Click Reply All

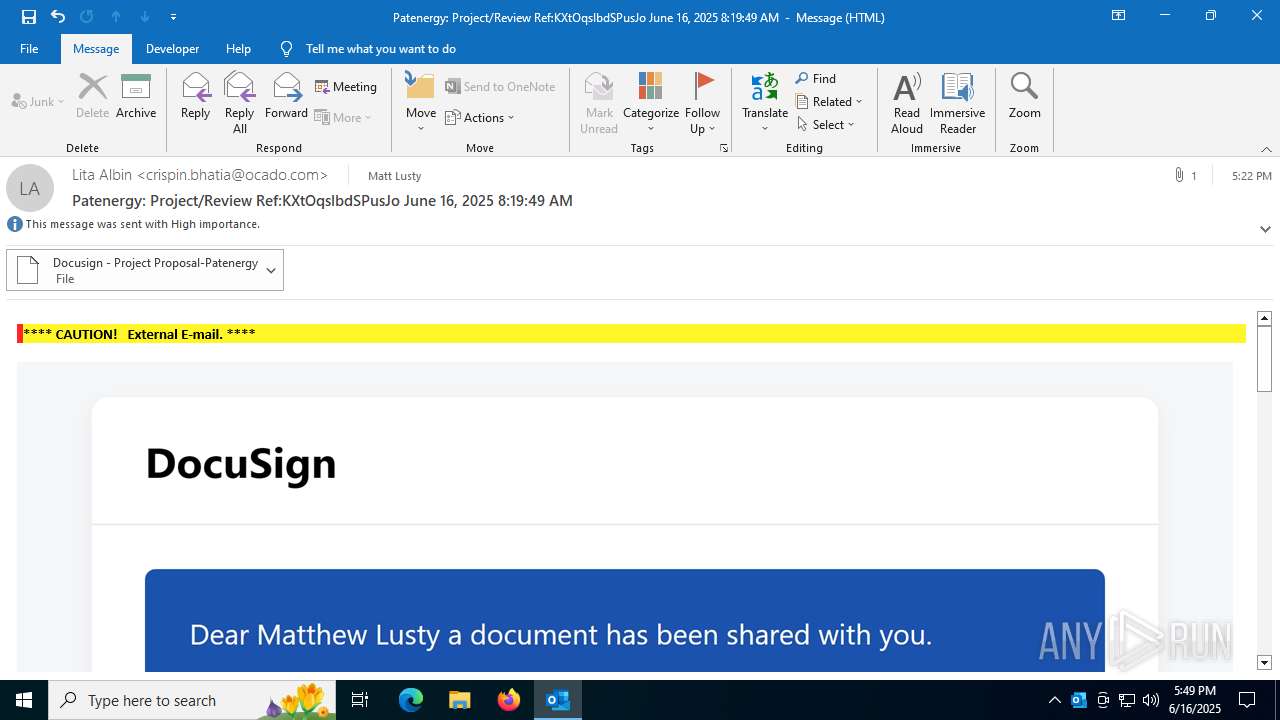pos(239,102)
